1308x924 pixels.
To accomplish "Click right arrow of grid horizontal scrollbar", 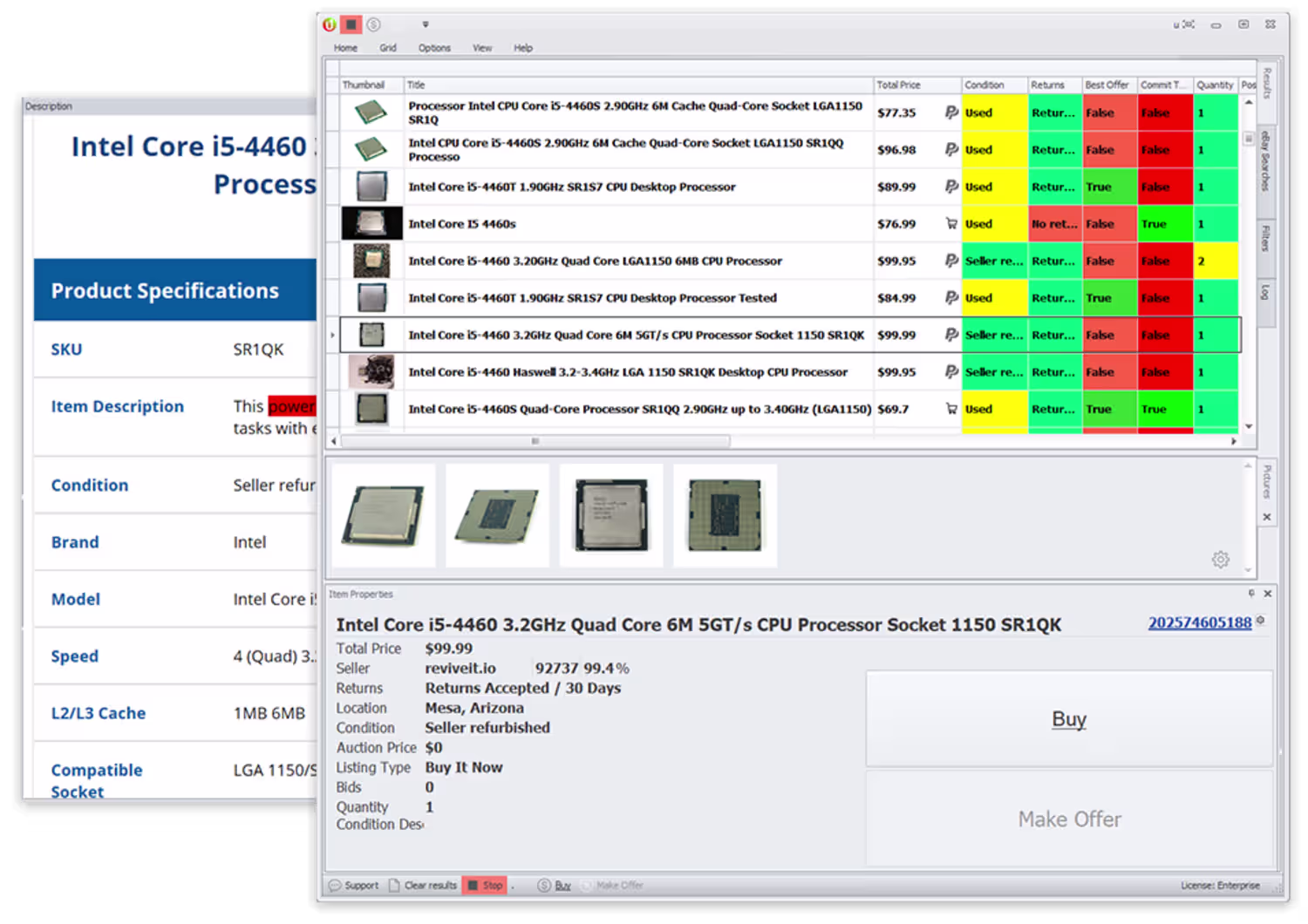I will [x=1233, y=441].
